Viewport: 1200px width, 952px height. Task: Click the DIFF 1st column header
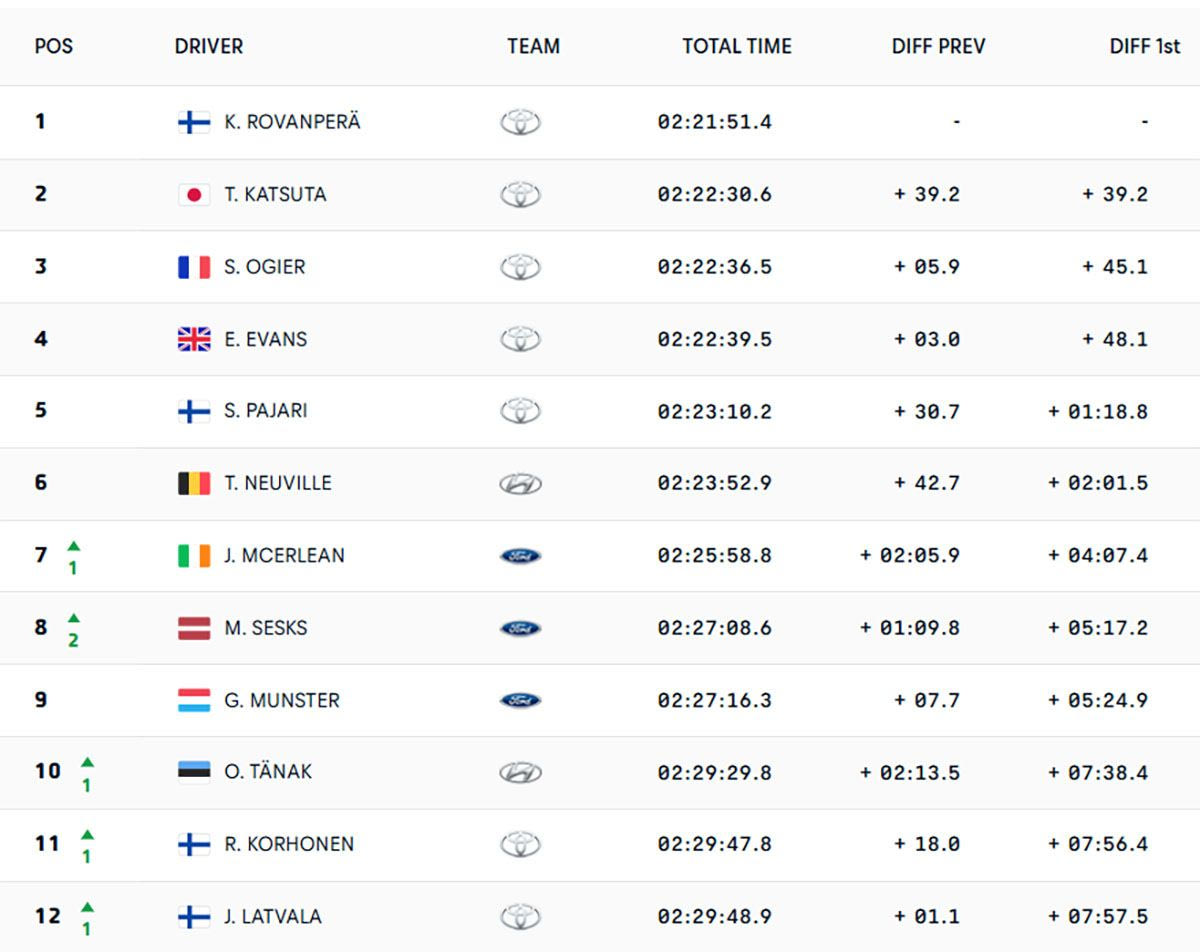[x=1145, y=46]
